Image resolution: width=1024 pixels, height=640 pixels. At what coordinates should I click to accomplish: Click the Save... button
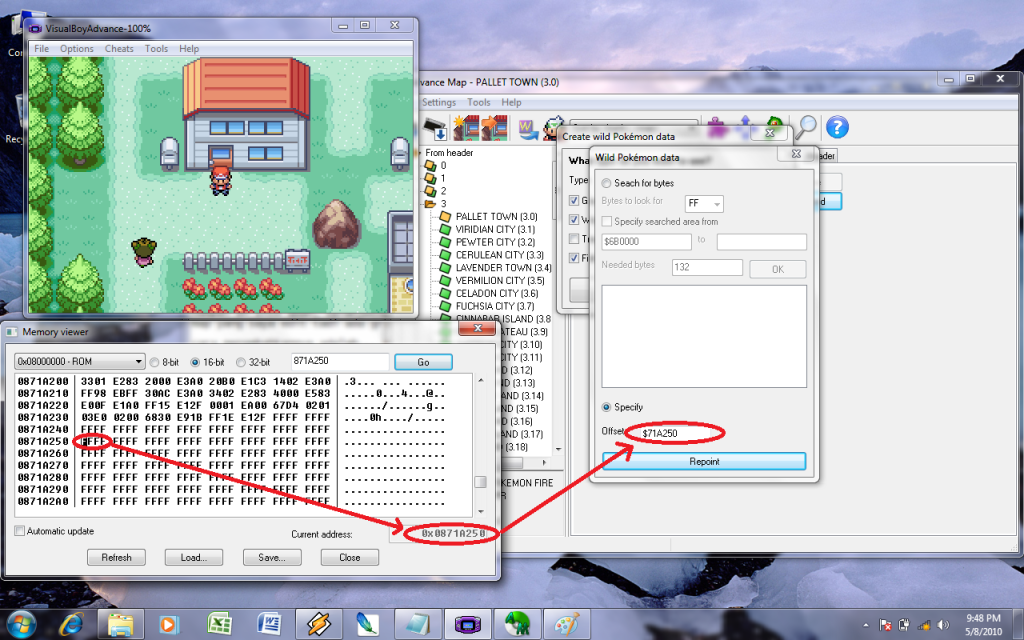[x=272, y=558]
